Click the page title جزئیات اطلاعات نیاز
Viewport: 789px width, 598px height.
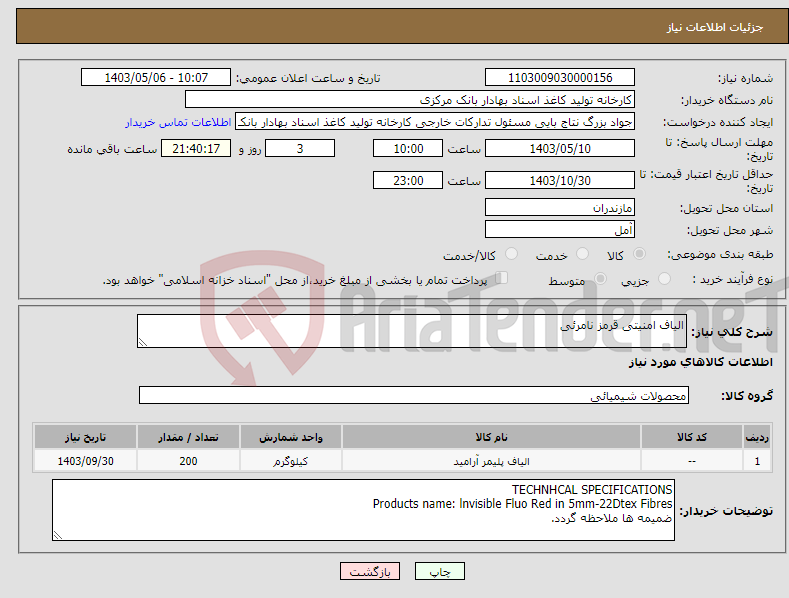tap(715, 27)
